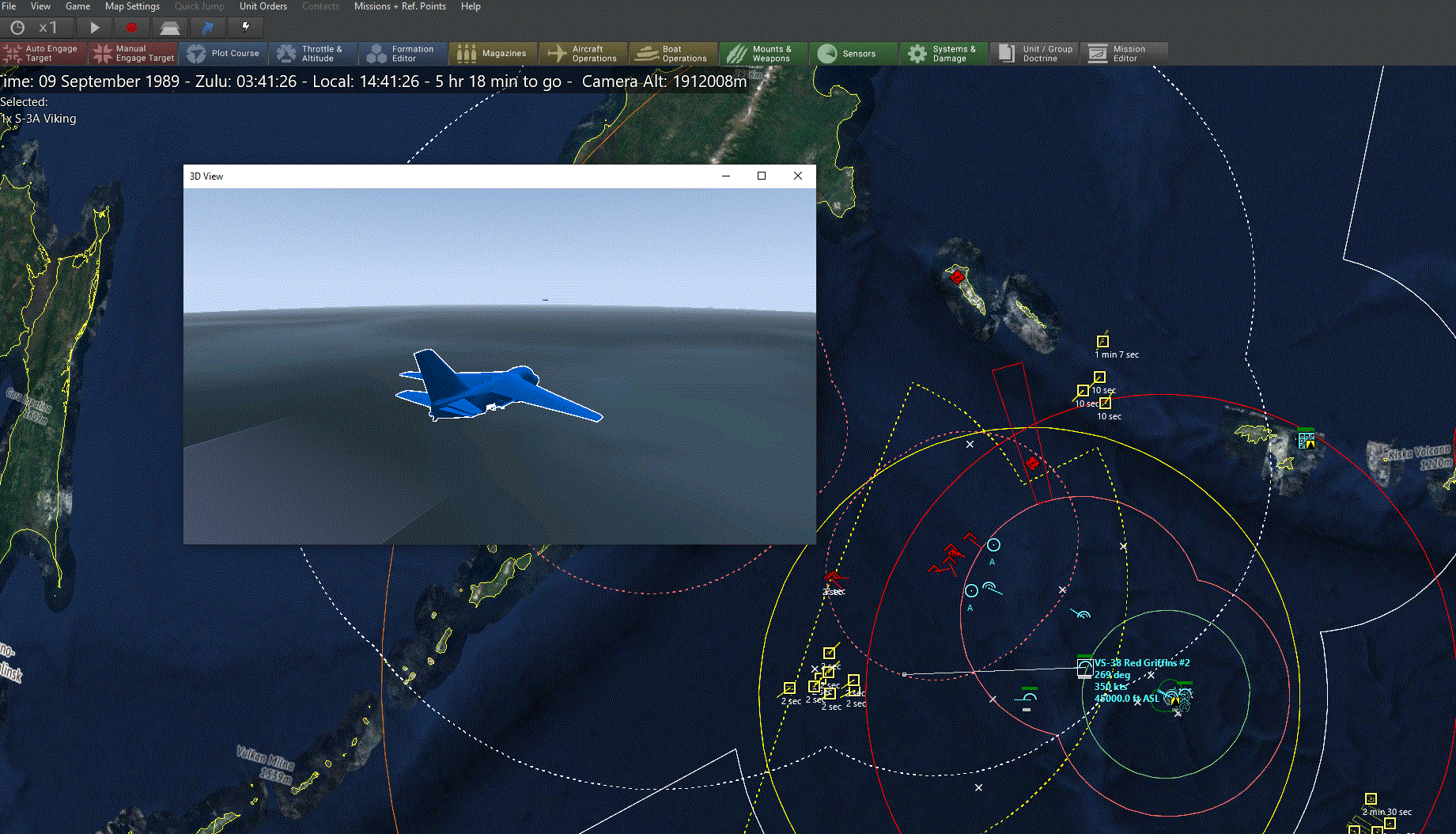Open the Formation Editor
Screen dimensions: 1456x834
tap(403, 53)
